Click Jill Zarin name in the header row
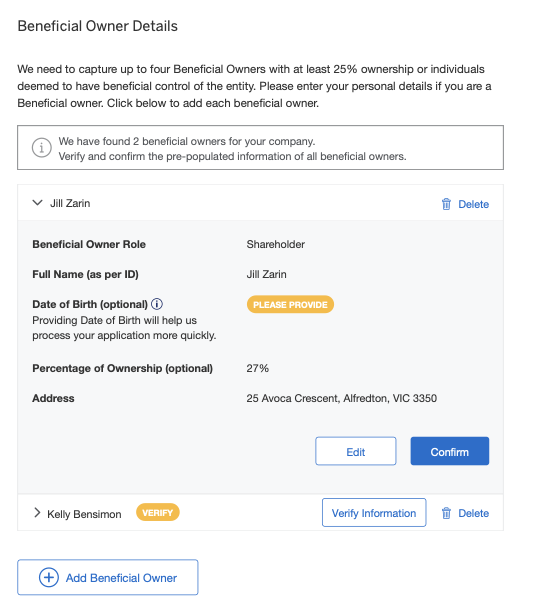538x612 pixels. [70, 203]
